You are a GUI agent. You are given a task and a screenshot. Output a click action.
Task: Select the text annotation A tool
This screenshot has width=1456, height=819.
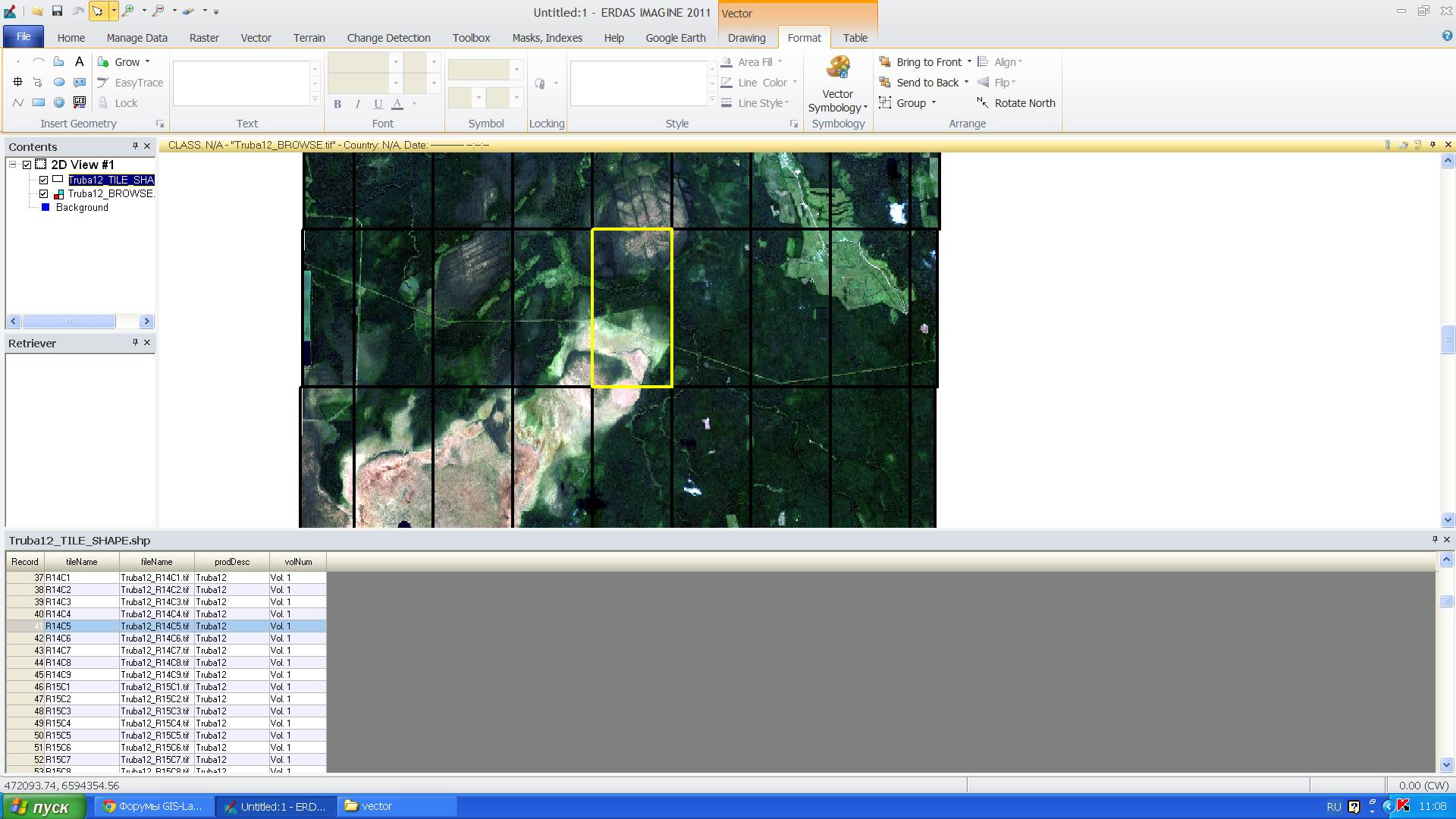pyautogui.click(x=79, y=62)
